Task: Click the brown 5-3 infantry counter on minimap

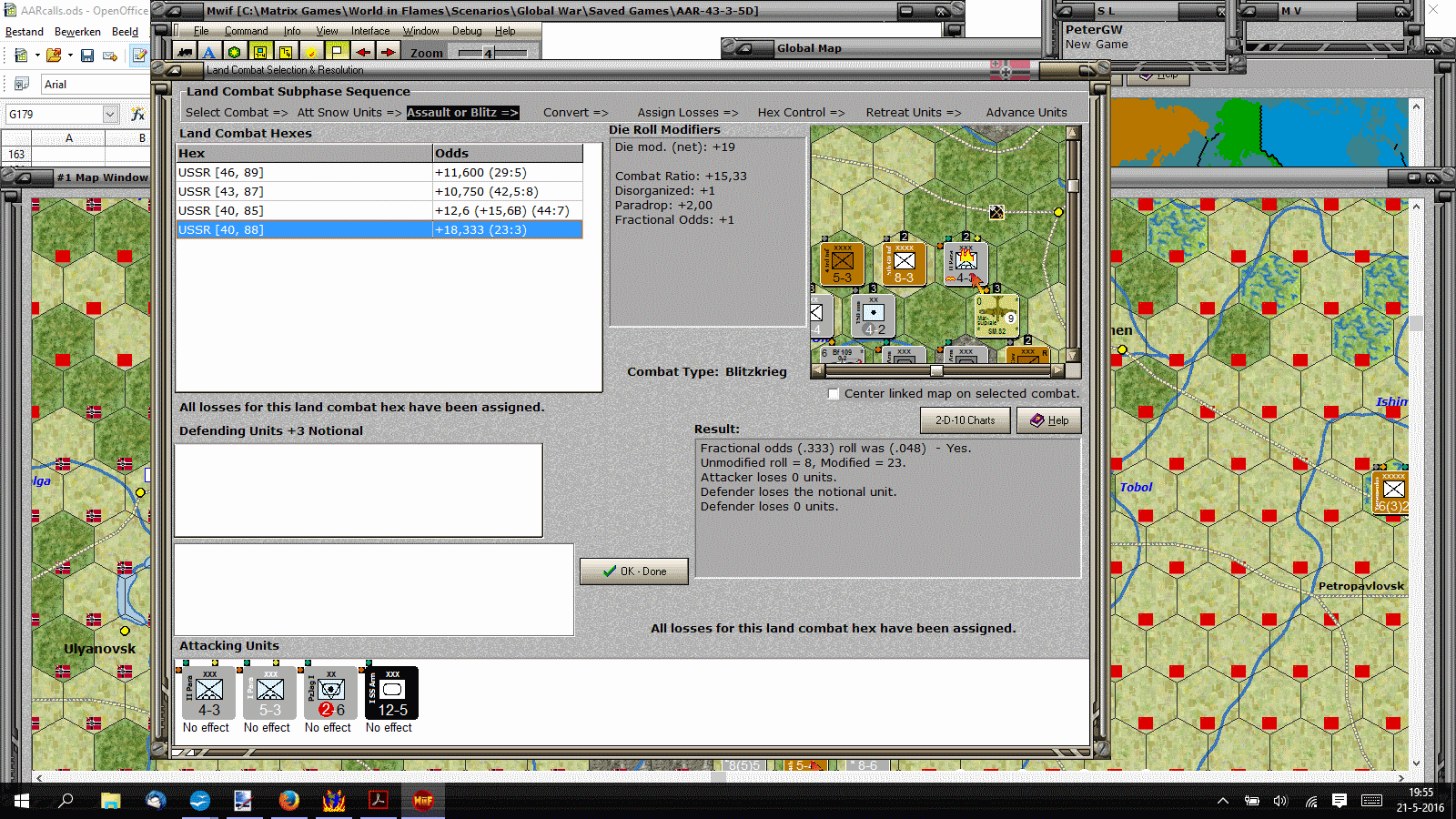Action: pyautogui.click(x=842, y=264)
